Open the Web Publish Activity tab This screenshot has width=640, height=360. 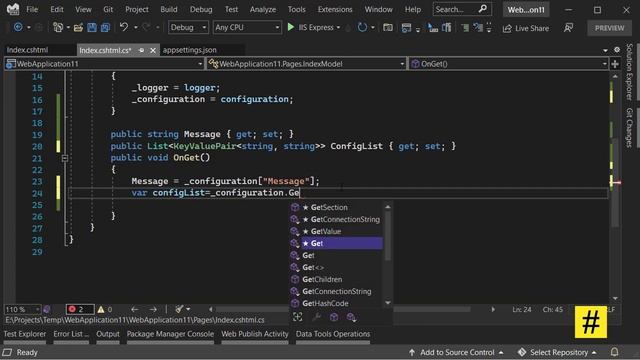(255, 334)
